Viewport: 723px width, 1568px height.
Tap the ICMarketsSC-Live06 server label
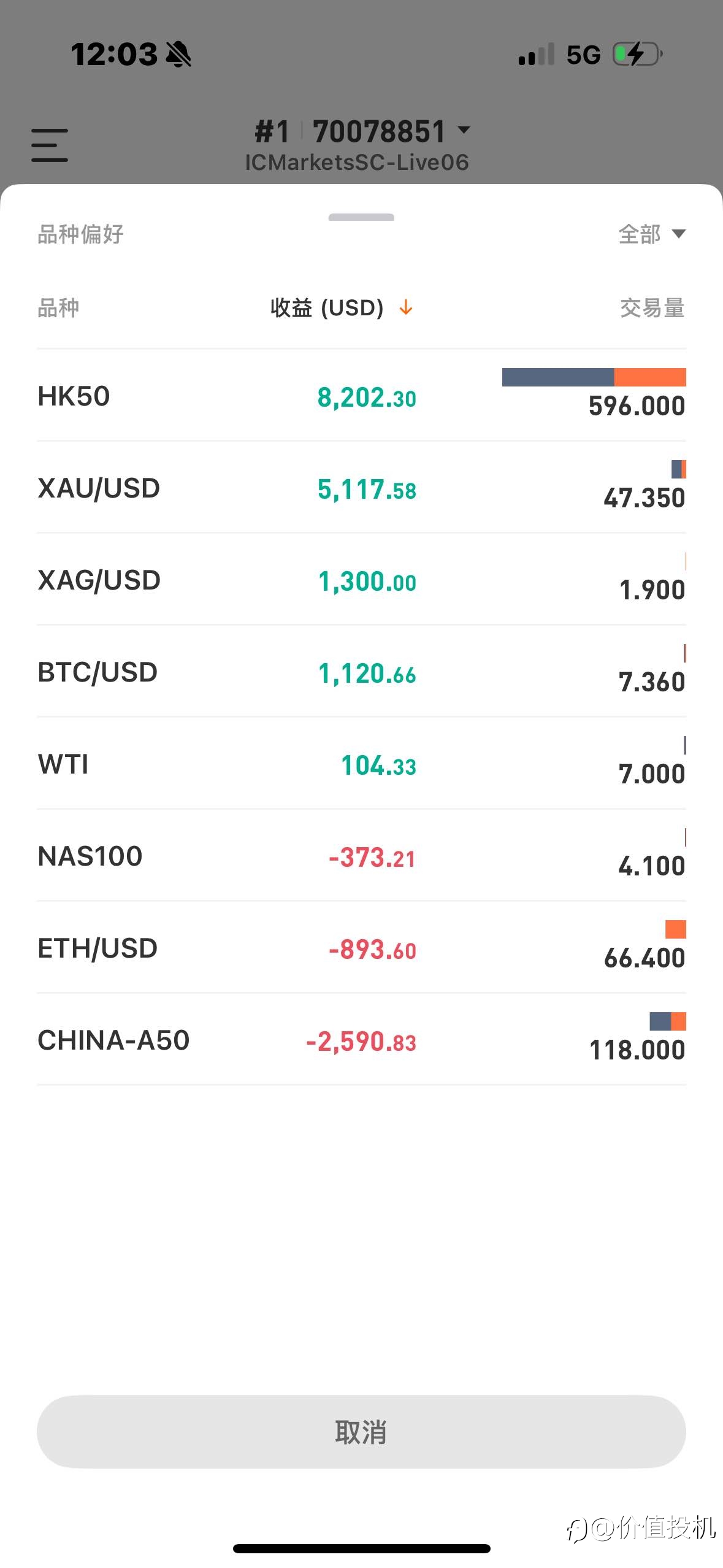pos(357,163)
